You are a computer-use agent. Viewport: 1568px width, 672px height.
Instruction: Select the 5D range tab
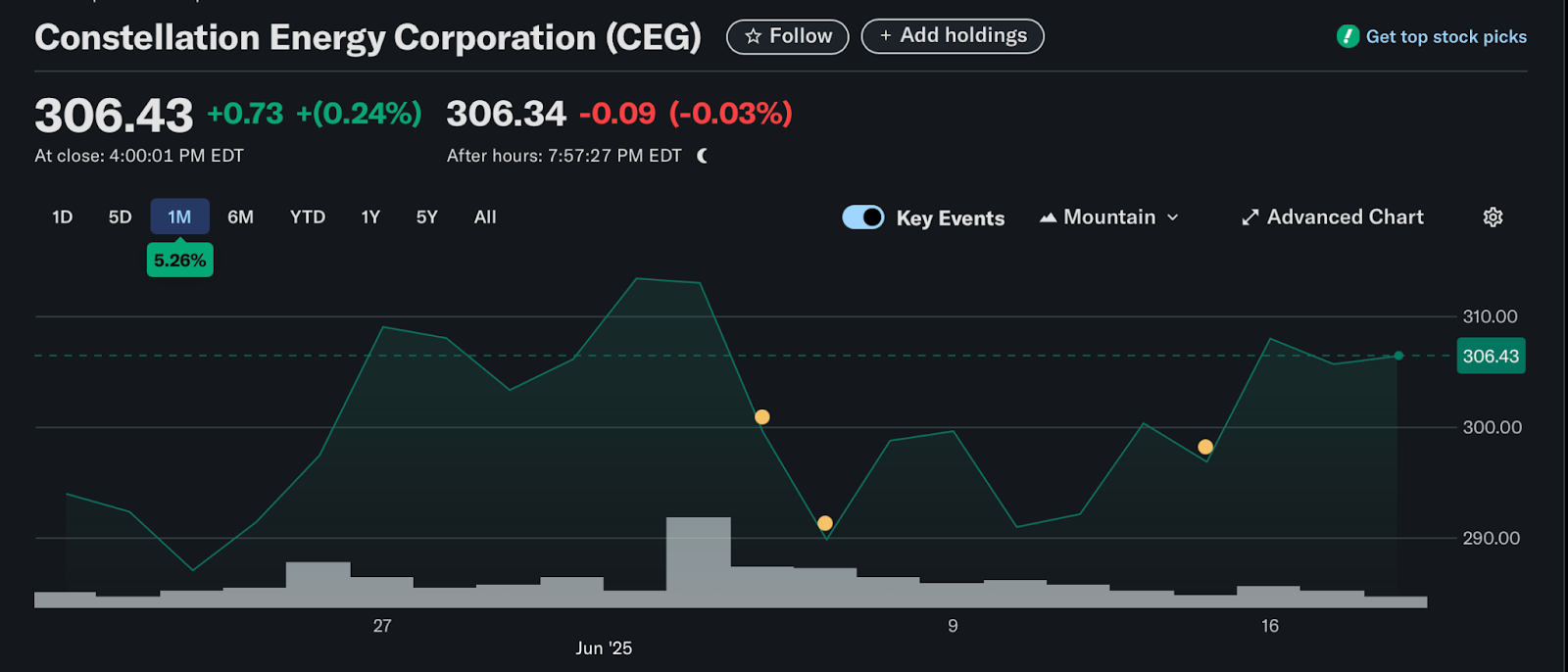pyautogui.click(x=120, y=217)
